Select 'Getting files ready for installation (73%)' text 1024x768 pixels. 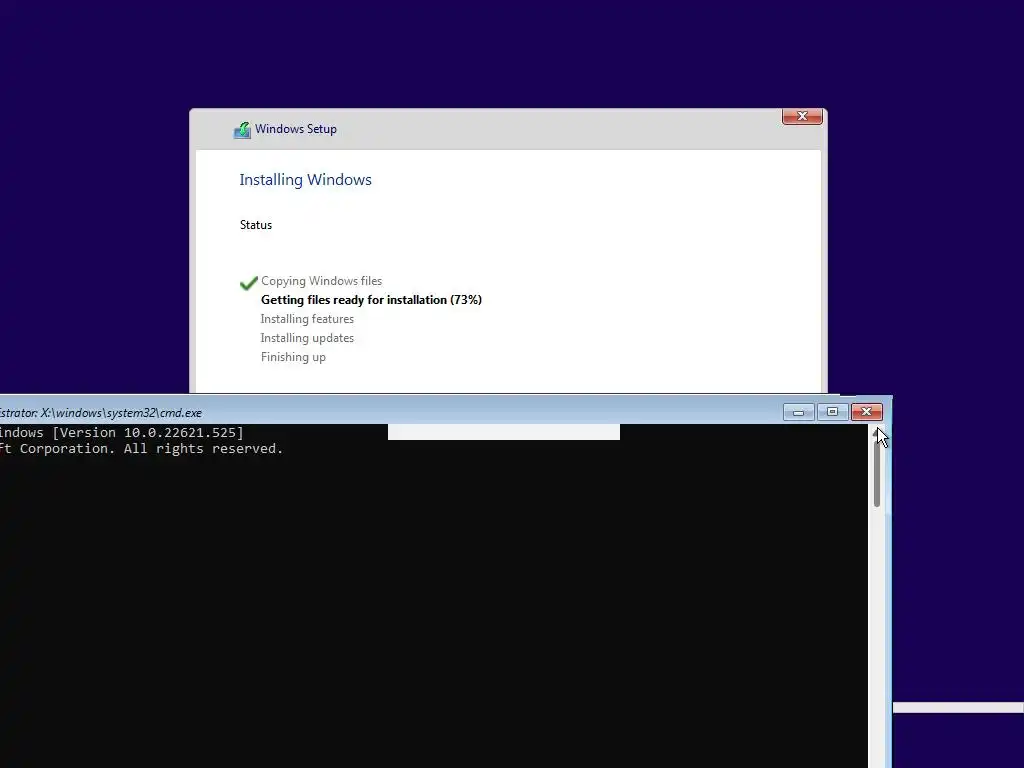coord(371,300)
